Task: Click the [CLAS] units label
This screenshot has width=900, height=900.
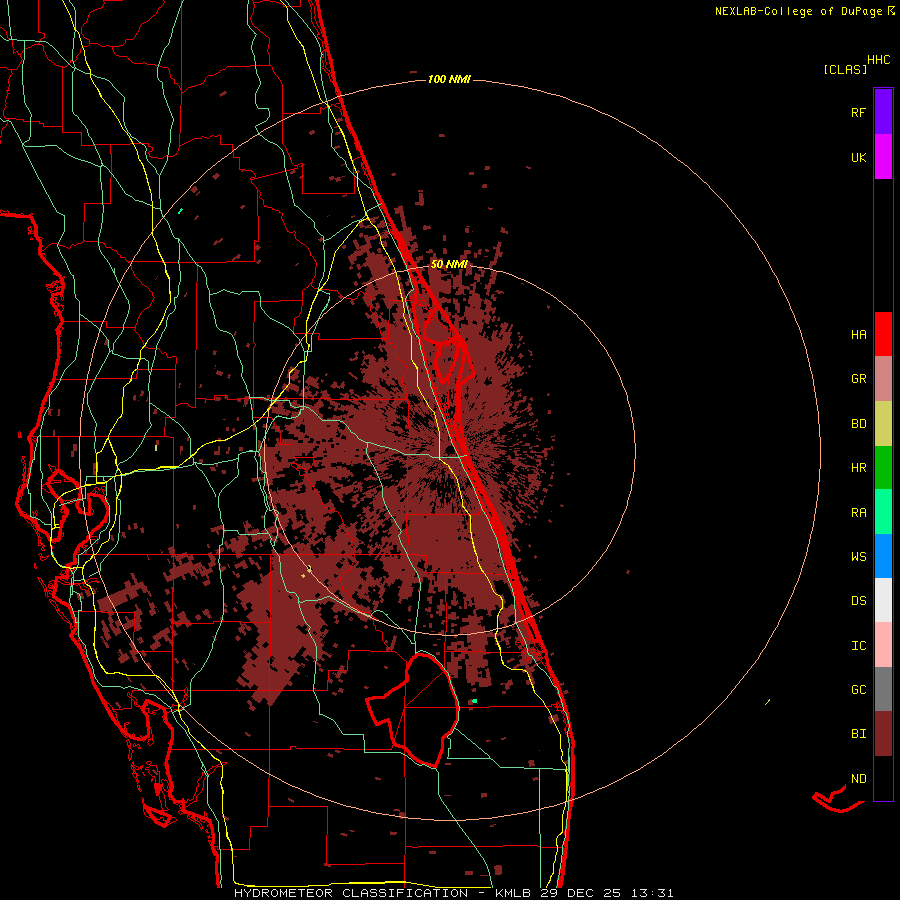Action: [x=845, y=70]
